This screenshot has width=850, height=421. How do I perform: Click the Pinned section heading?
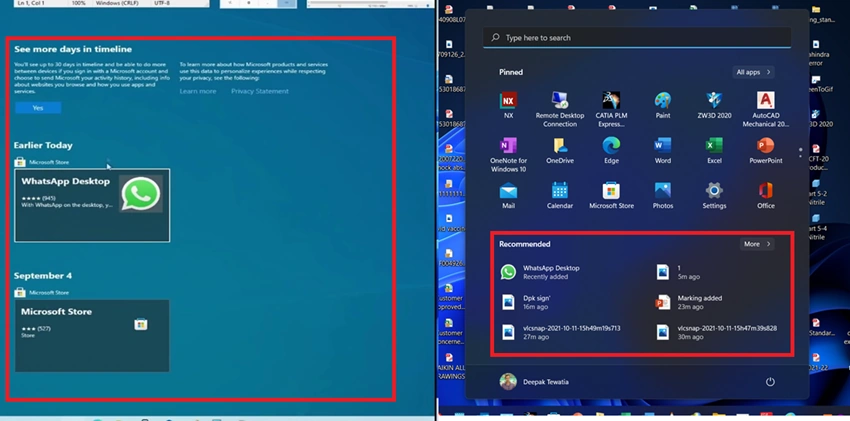(511, 72)
